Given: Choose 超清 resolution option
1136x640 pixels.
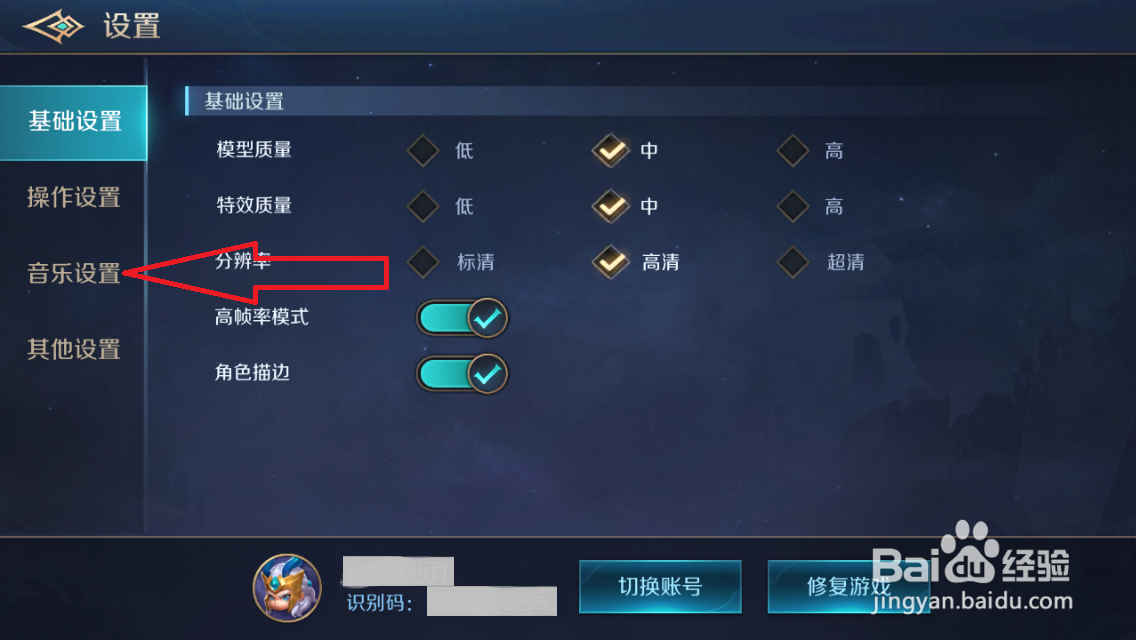Looking at the screenshot, I should (x=793, y=262).
